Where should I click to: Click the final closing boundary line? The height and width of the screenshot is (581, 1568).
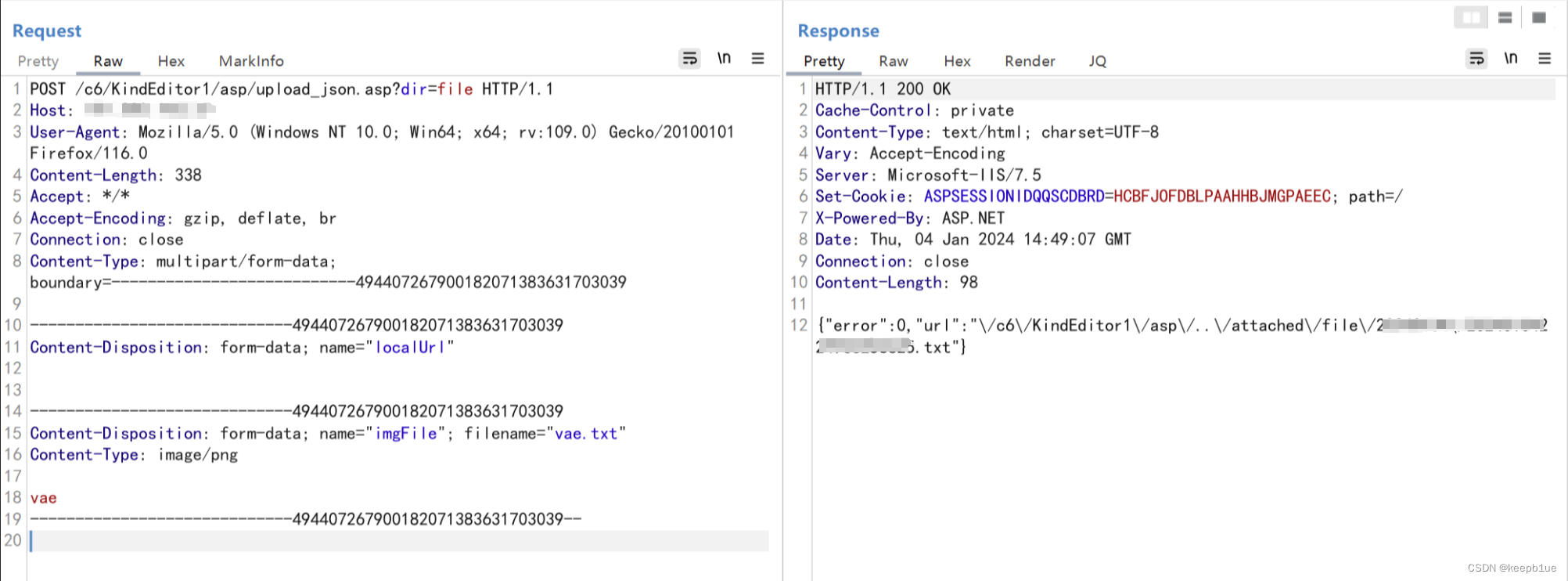pyautogui.click(x=306, y=519)
